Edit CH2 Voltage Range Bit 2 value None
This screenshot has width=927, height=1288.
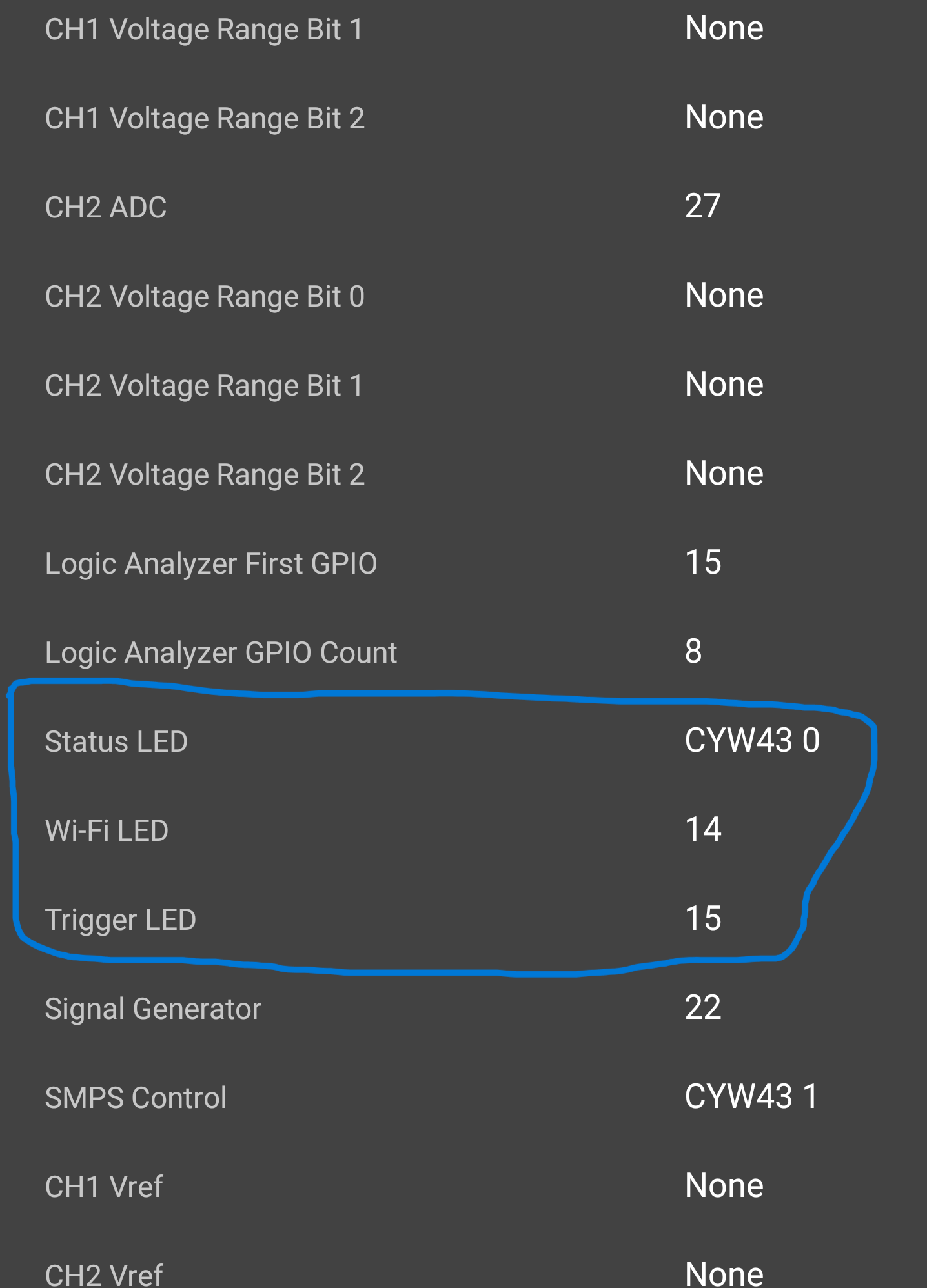click(x=724, y=474)
